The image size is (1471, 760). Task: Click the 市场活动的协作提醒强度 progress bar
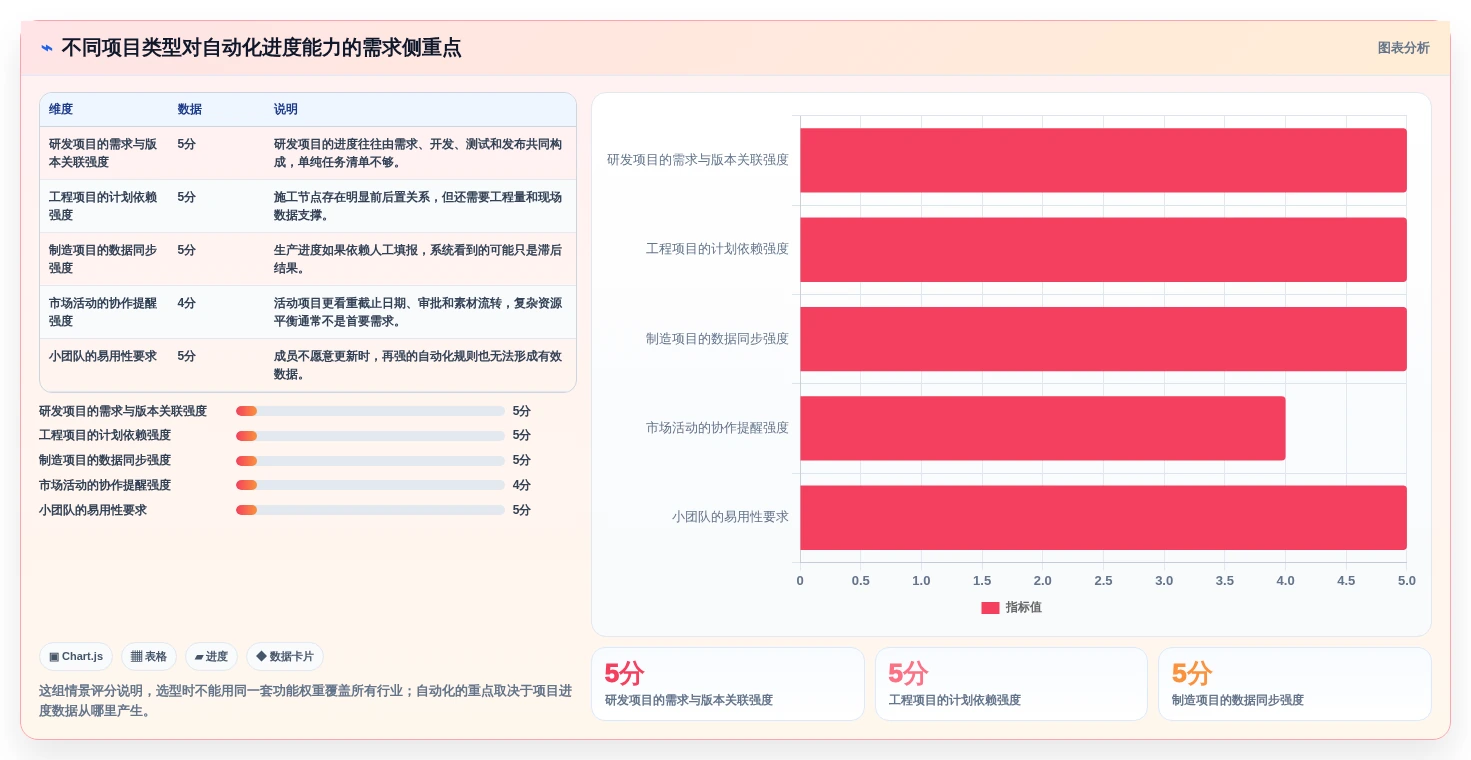click(x=370, y=485)
